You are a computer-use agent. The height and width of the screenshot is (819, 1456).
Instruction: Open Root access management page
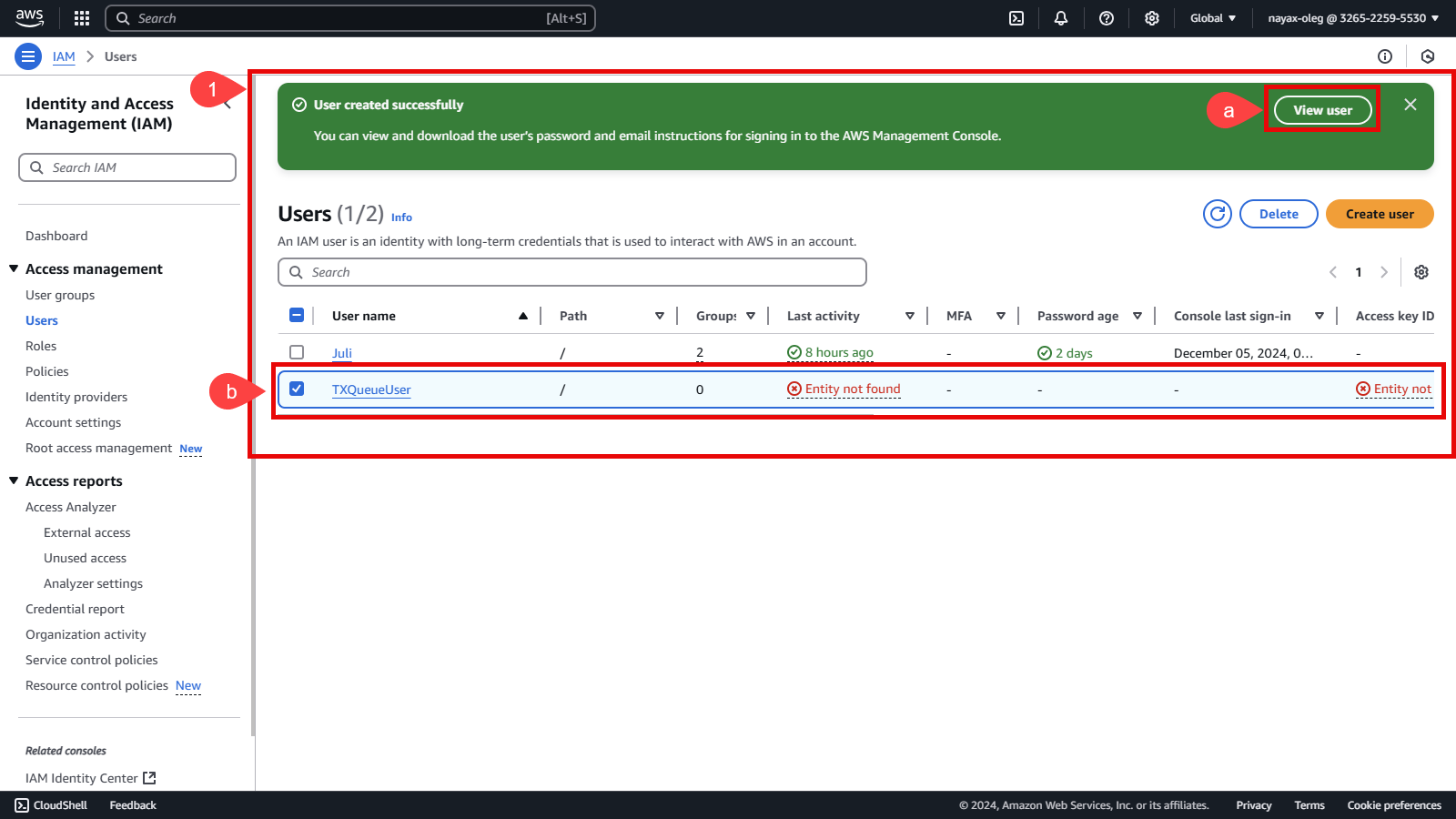[98, 448]
